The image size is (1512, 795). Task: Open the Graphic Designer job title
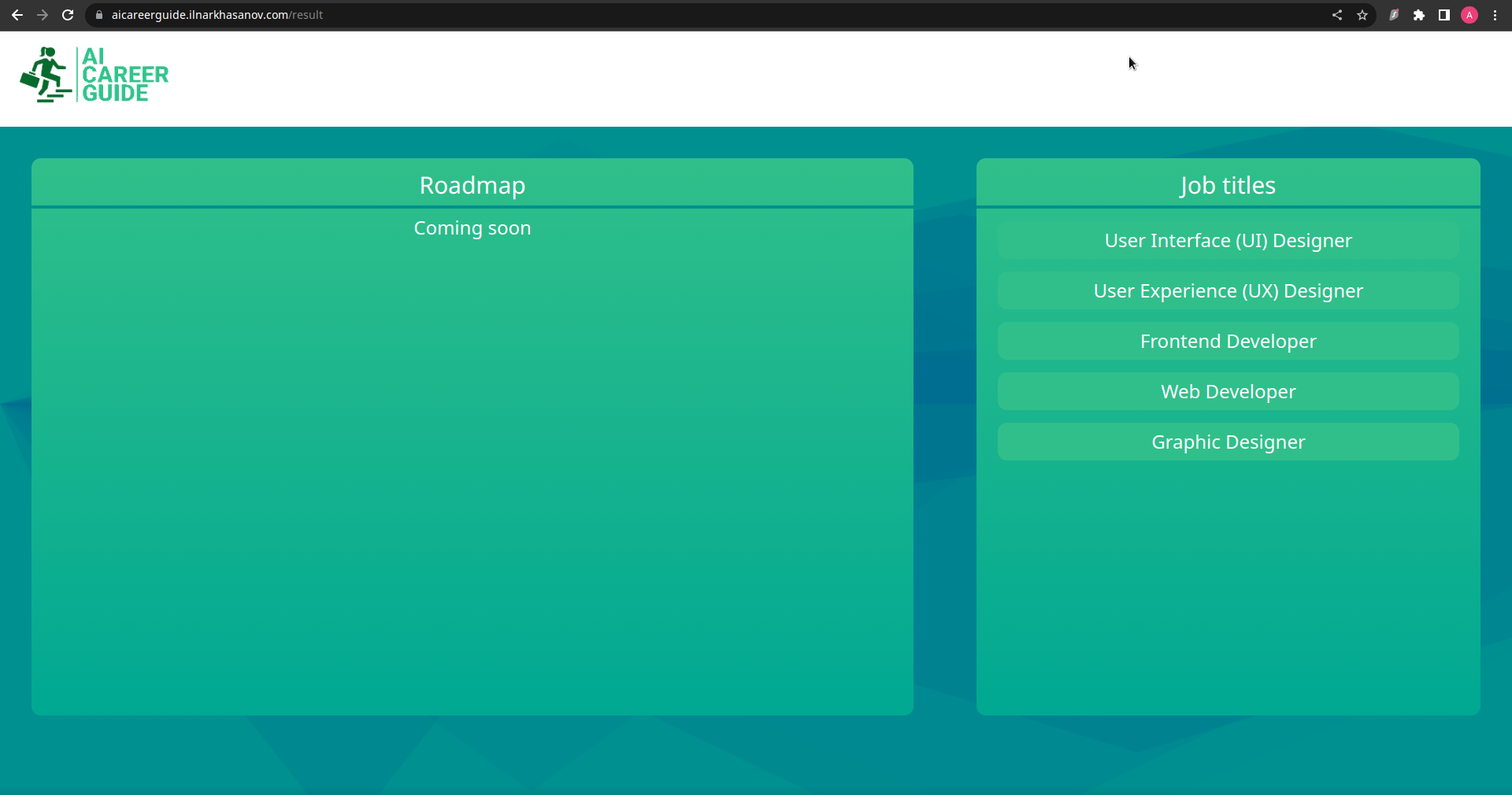click(x=1228, y=442)
